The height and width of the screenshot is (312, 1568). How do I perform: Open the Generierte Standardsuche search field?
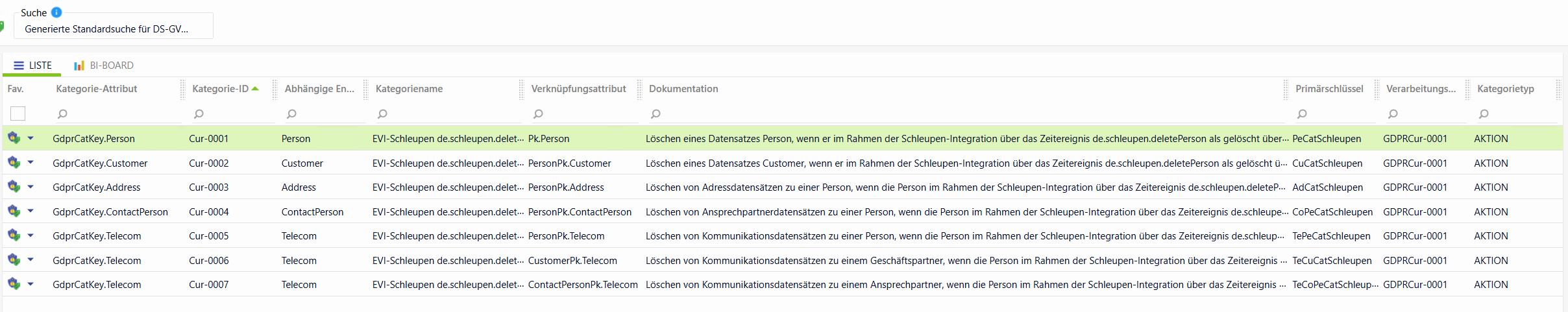point(114,26)
